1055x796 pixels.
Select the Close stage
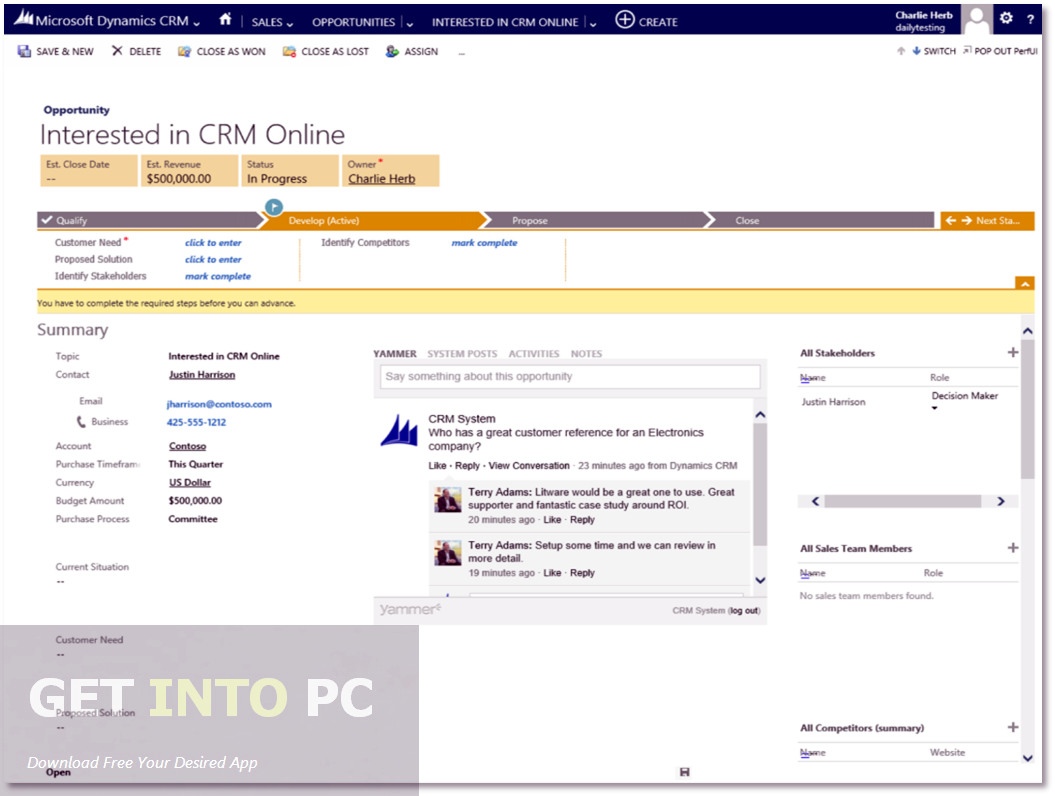pos(822,221)
